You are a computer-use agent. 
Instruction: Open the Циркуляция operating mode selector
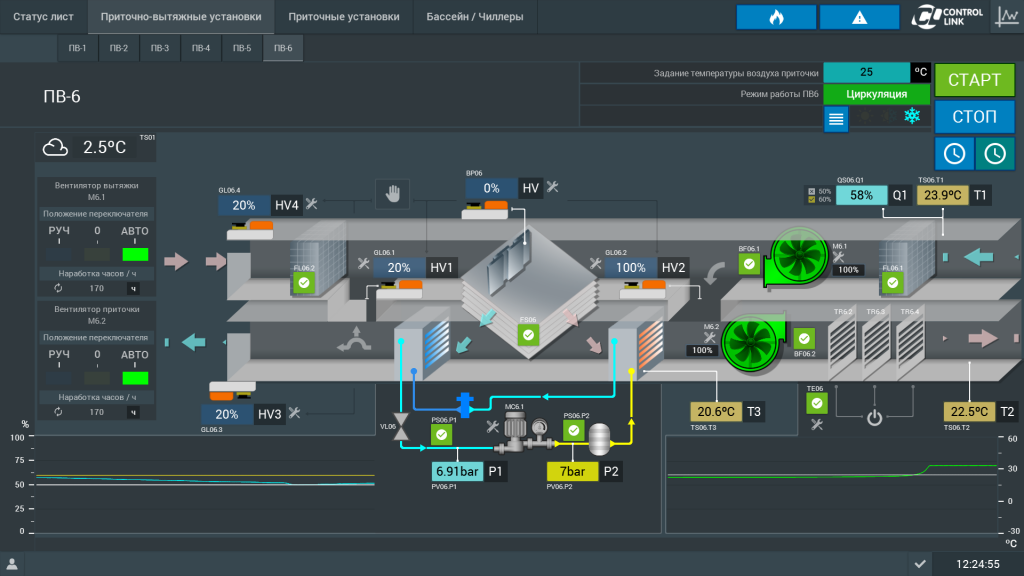pyautogui.click(x=876, y=94)
